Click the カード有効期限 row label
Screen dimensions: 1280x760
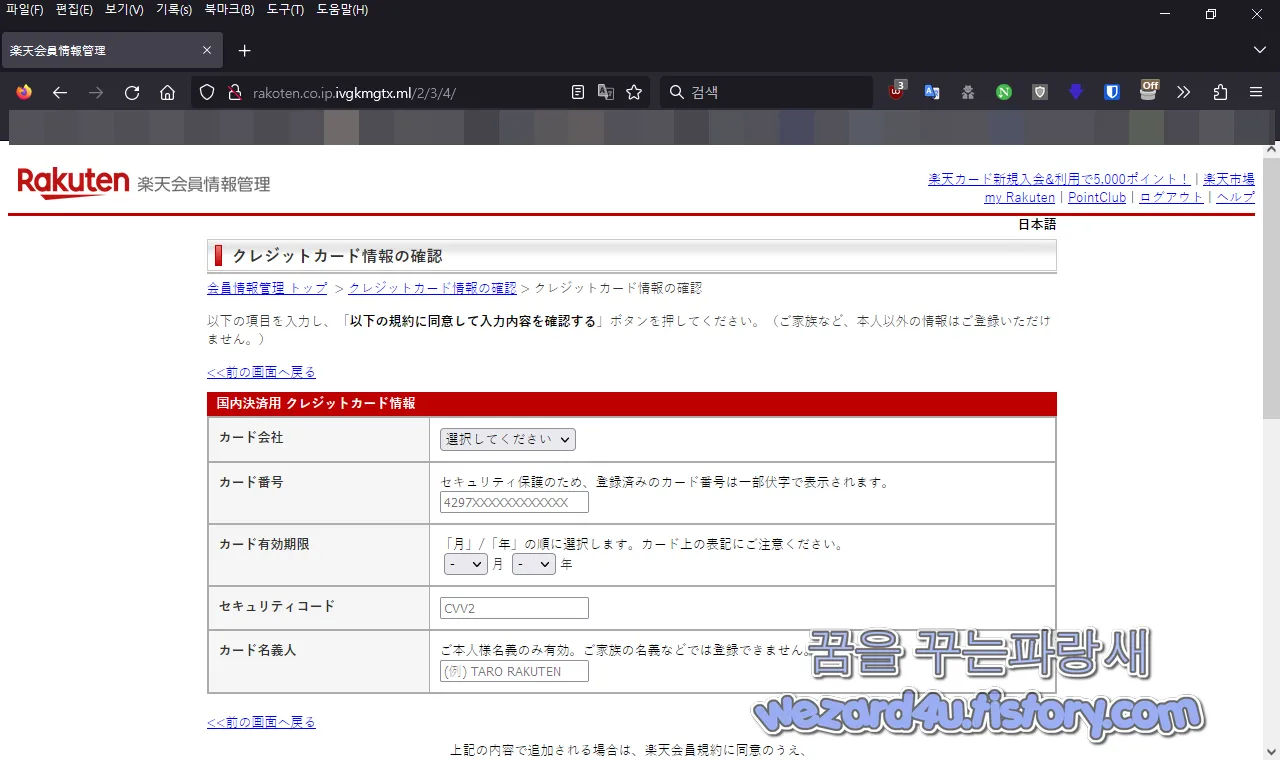pos(264,544)
